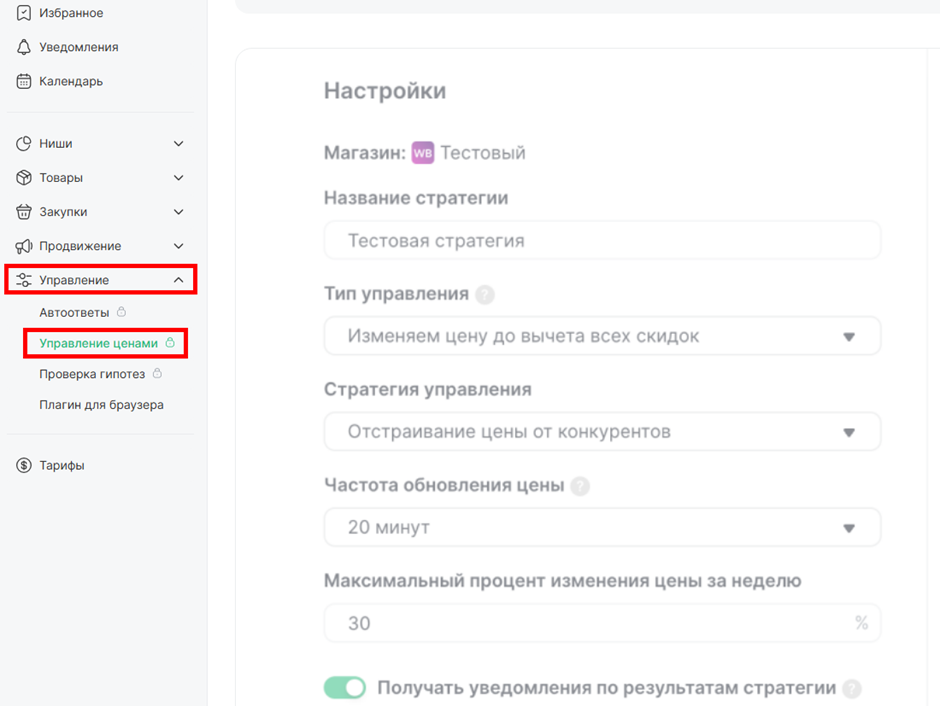The height and width of the screenshot is (706, 940).
Task: Open Календарь in the sidebar
Action: click(71, 81)
